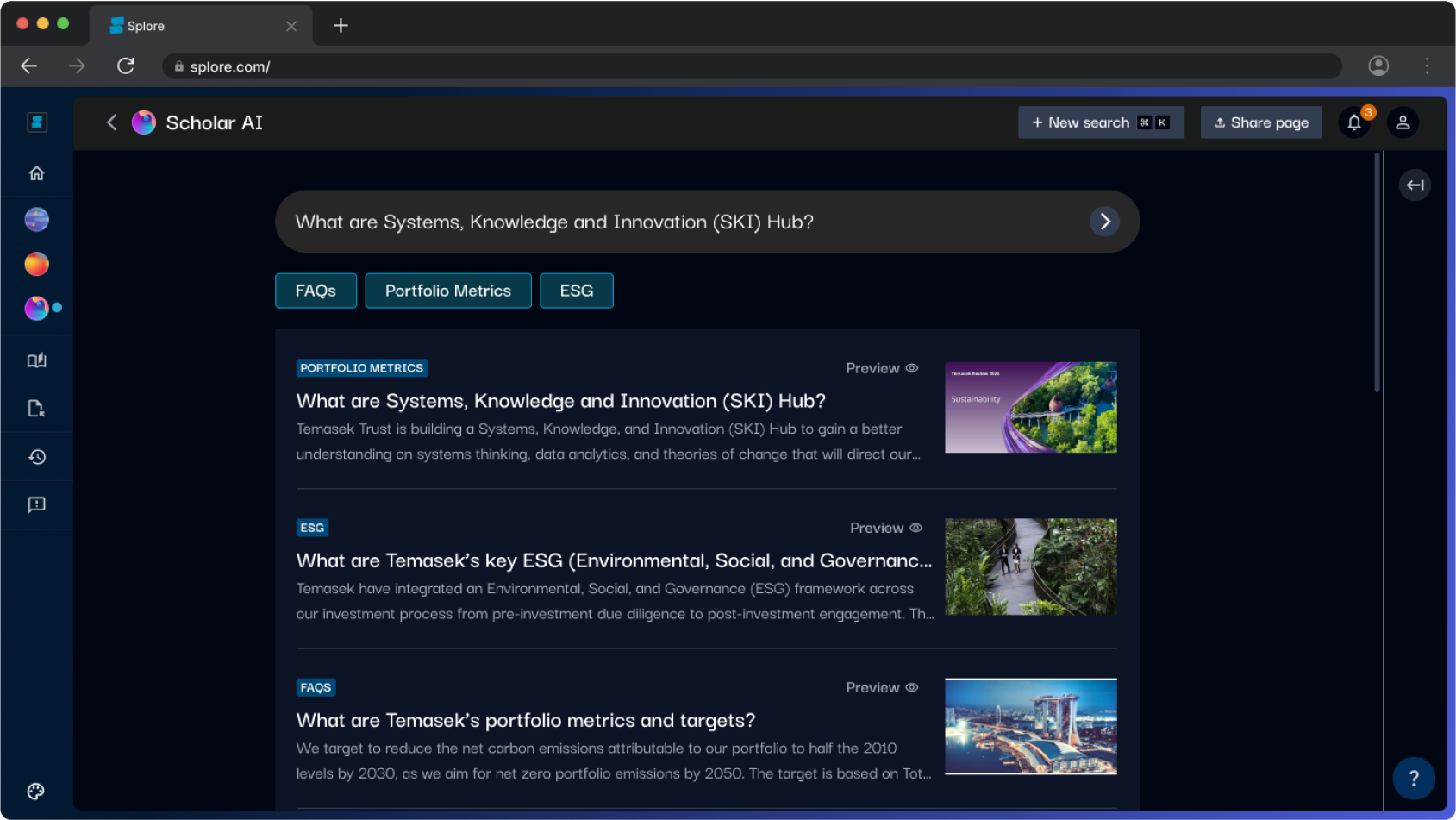This screenshot has height=820, width=1456.
Task: Submit the search with the arrow button
Action: coord(1104,222)
